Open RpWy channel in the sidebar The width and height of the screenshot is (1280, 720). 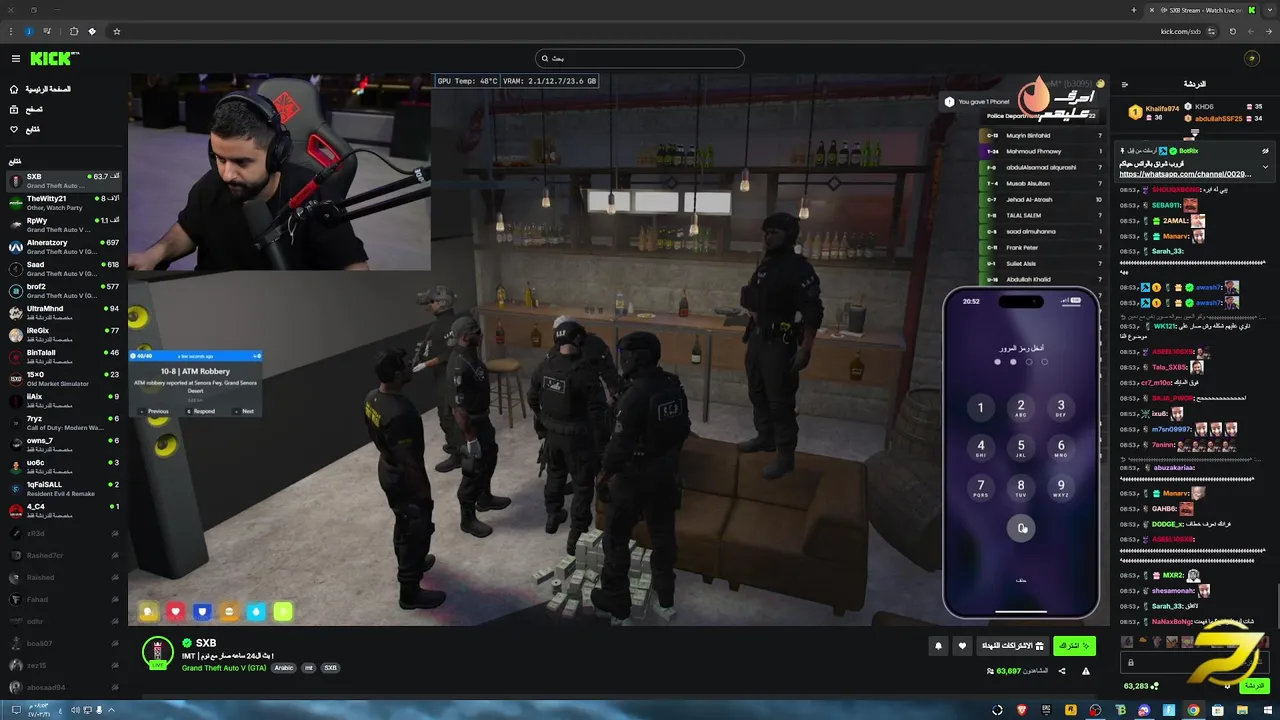click(64, 225)
